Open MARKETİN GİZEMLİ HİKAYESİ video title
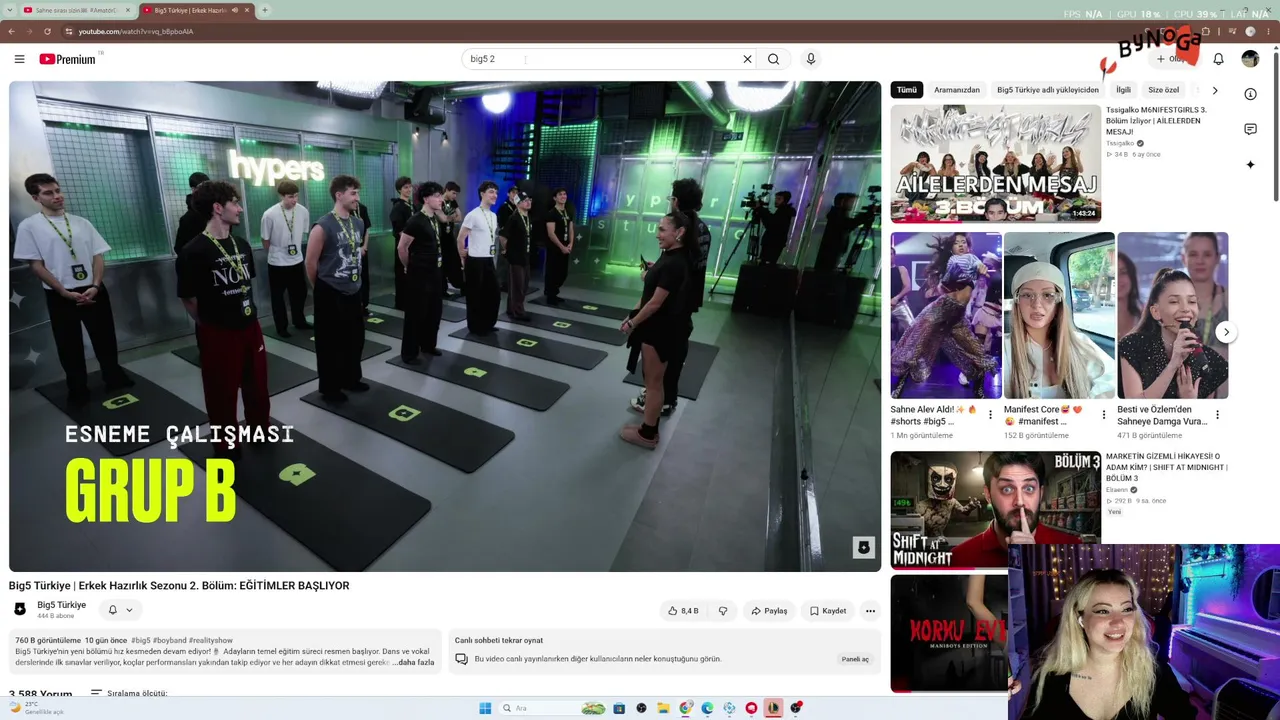 coord(1167,467)
